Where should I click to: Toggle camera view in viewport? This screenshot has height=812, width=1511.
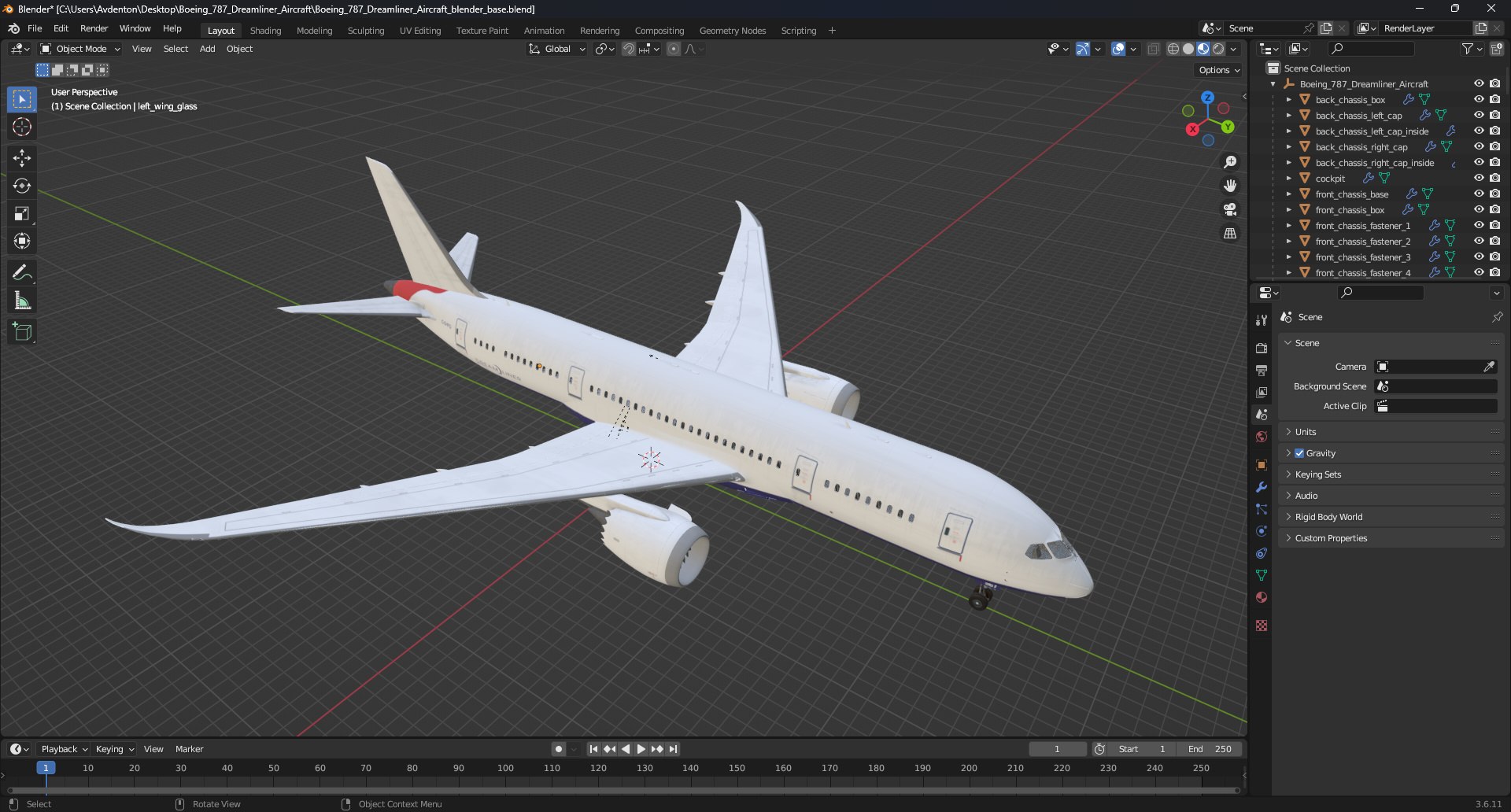point(1230,209)
